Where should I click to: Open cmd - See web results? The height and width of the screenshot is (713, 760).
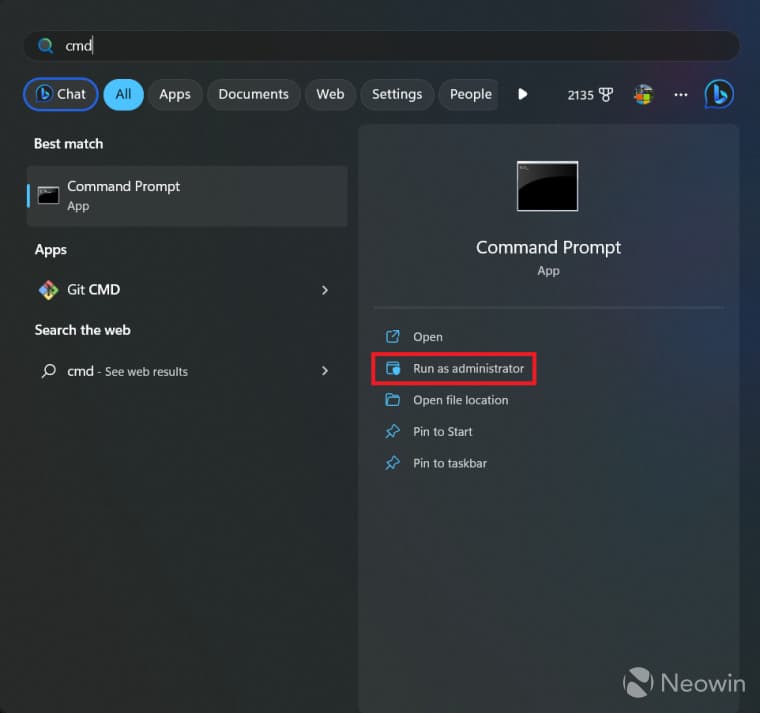187,371
